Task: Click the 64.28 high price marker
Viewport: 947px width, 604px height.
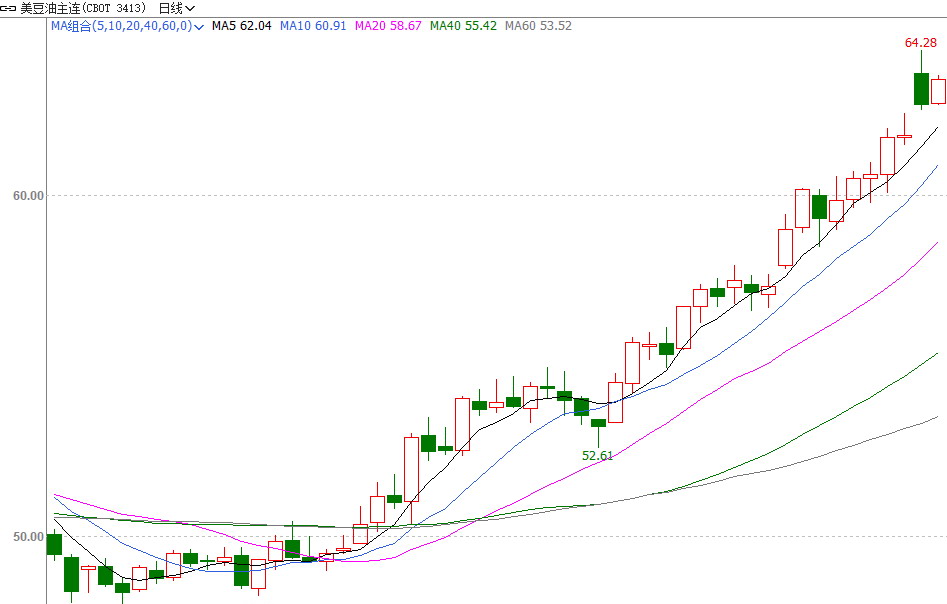Action: 920,43
